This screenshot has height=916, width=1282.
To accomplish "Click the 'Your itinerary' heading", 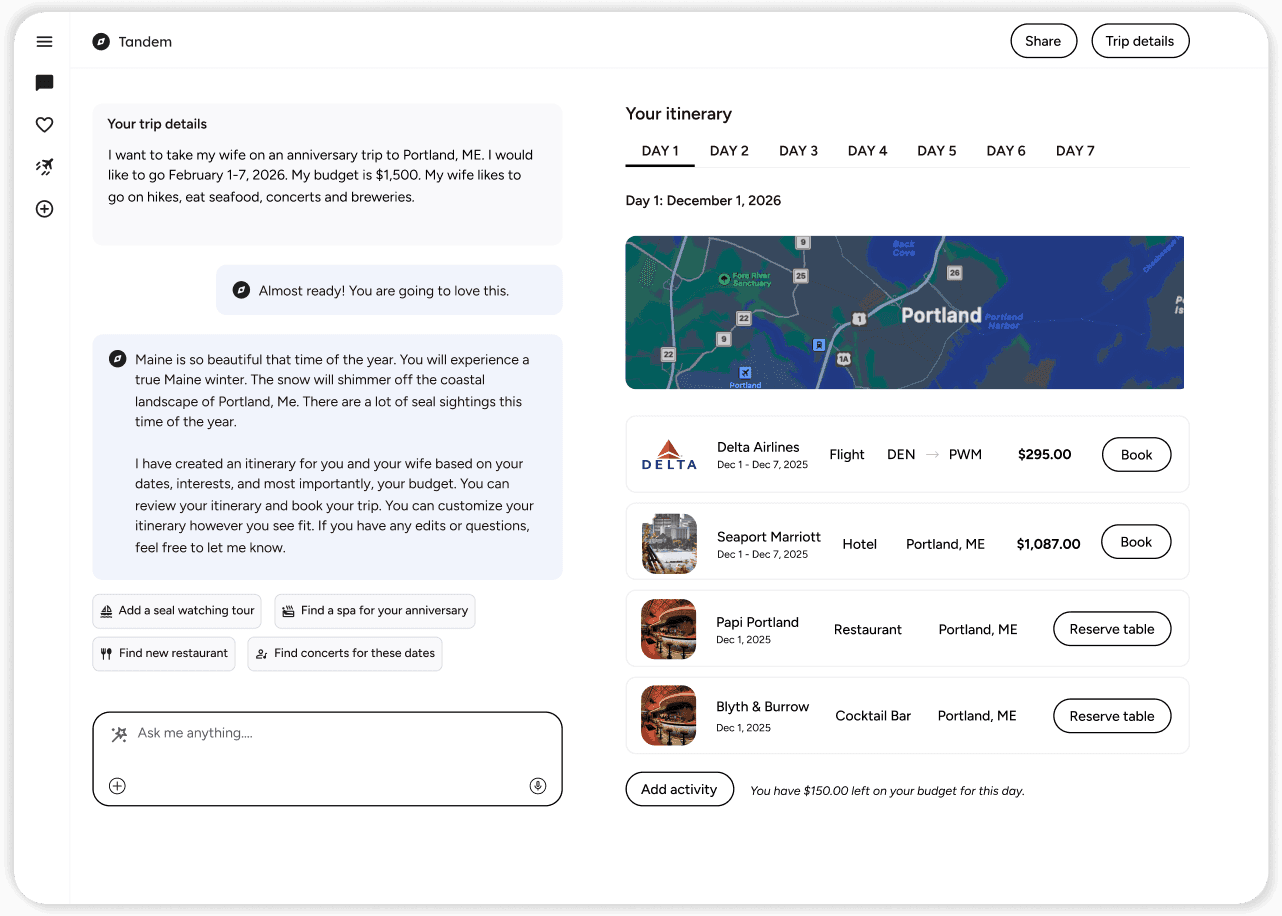I will click(679, 114).
